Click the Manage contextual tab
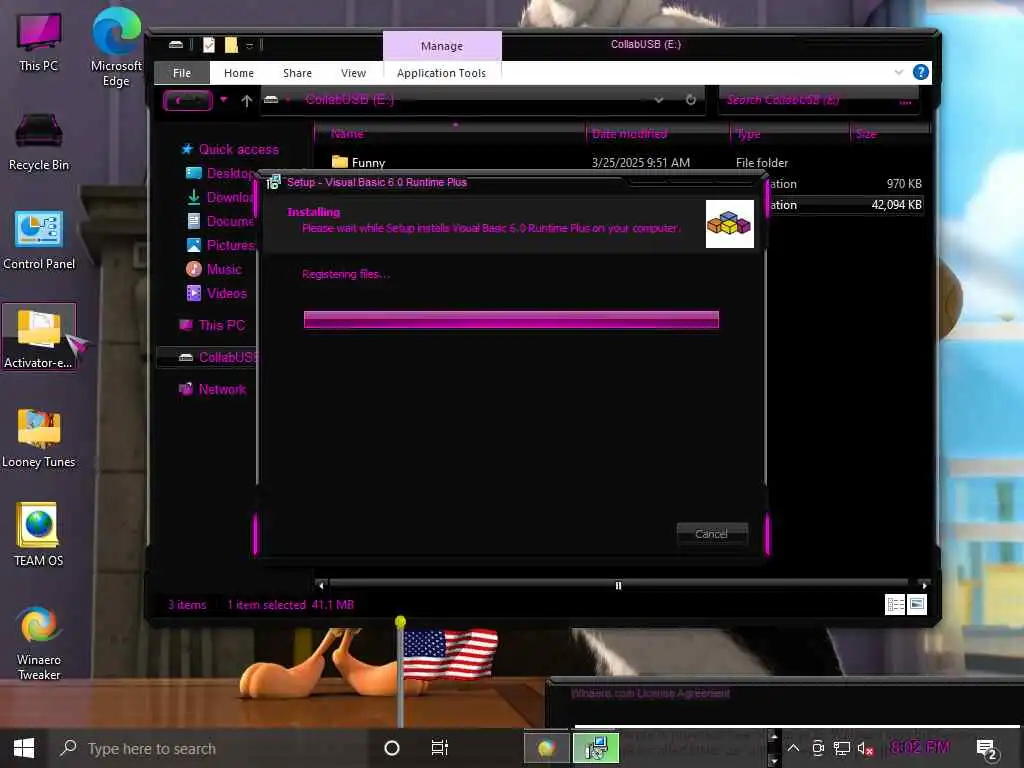 442,46
